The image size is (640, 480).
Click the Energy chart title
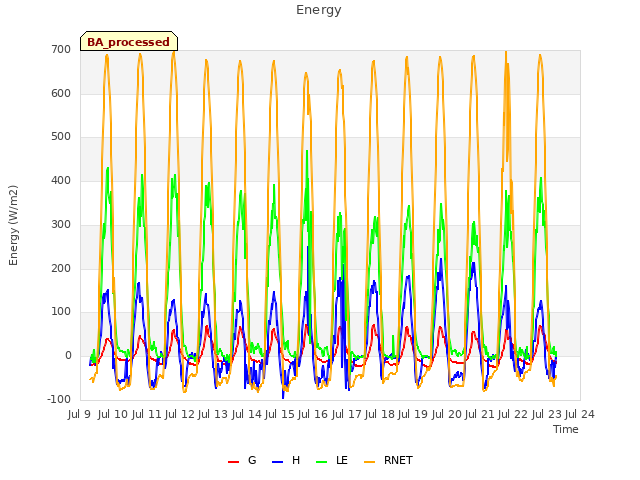tap(319, 10)
